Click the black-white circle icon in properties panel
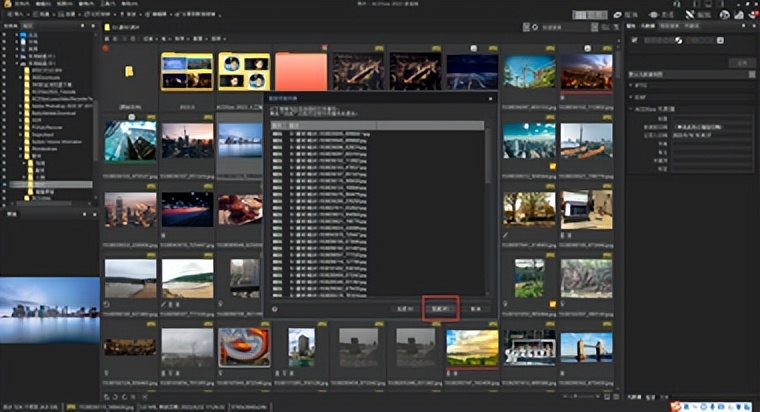 pyautogui.click(x=680, y=40)
